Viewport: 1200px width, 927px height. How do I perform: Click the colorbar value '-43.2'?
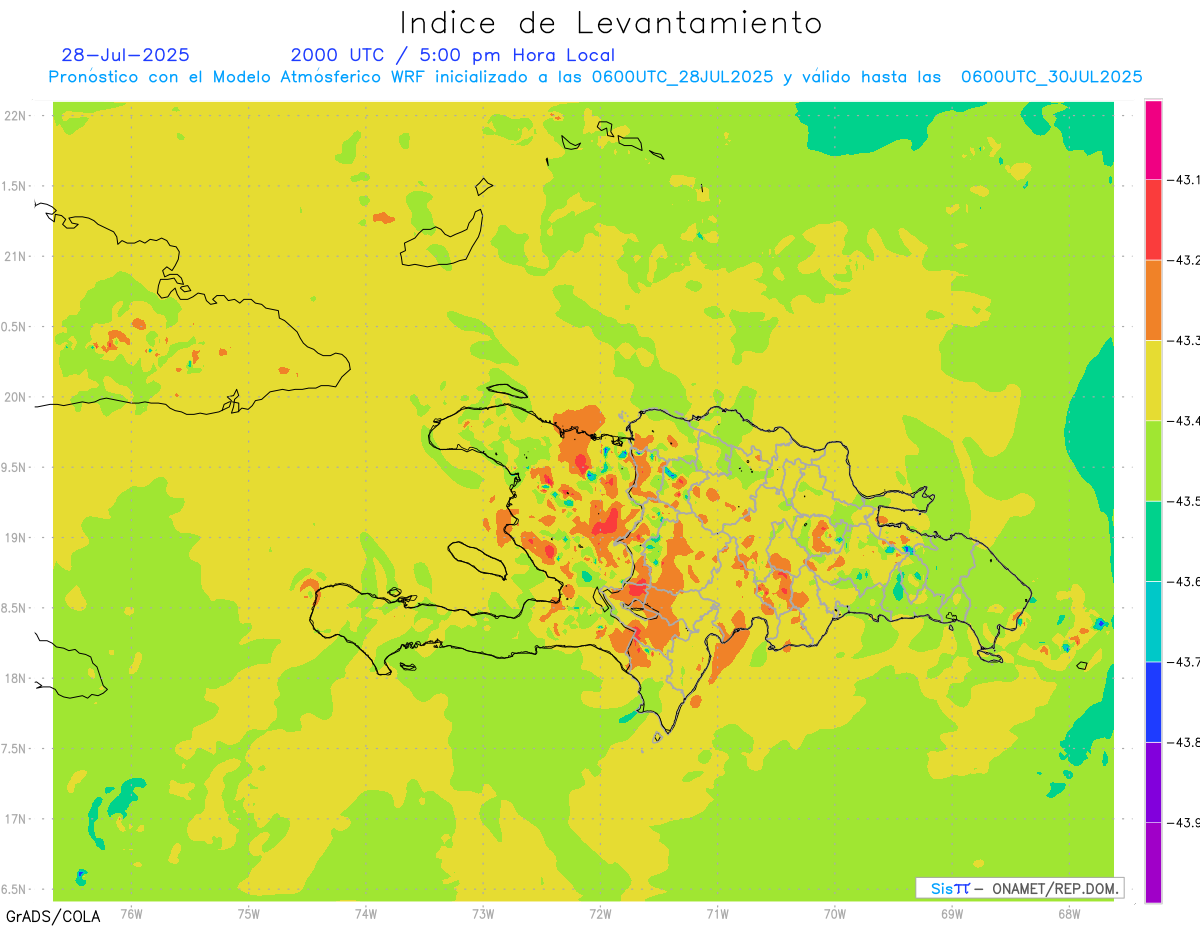(x=1185, y=260)
